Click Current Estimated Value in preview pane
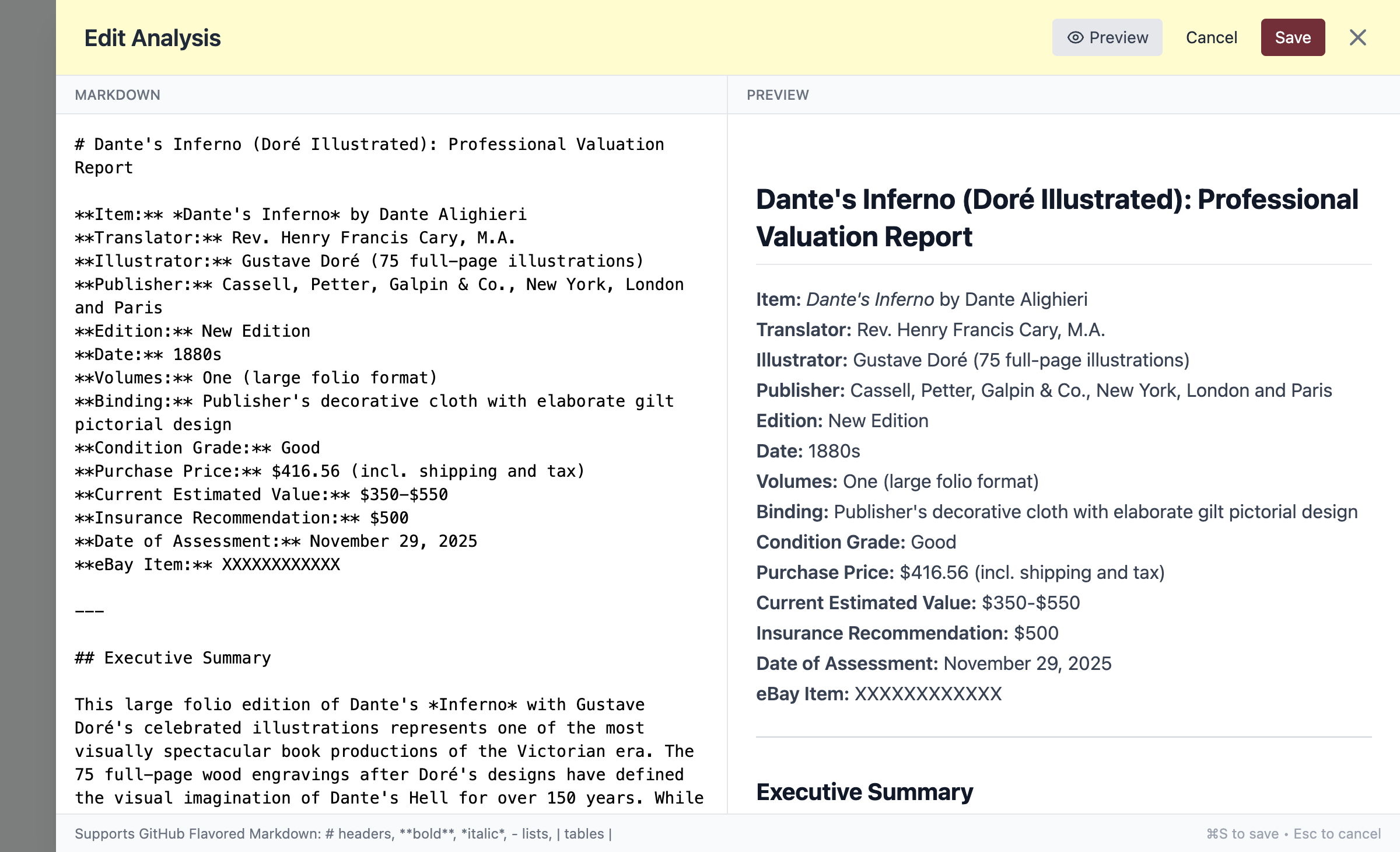 tap(918, 603)
